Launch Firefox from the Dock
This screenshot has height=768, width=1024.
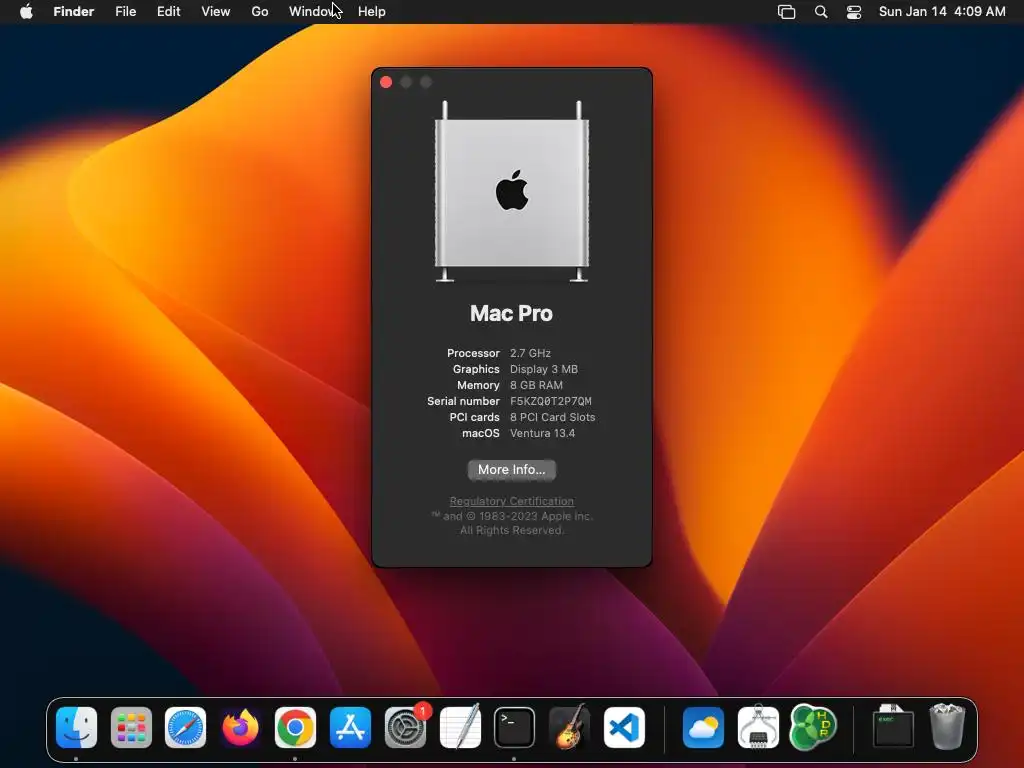pyautogui.click(x=240, y=728)
